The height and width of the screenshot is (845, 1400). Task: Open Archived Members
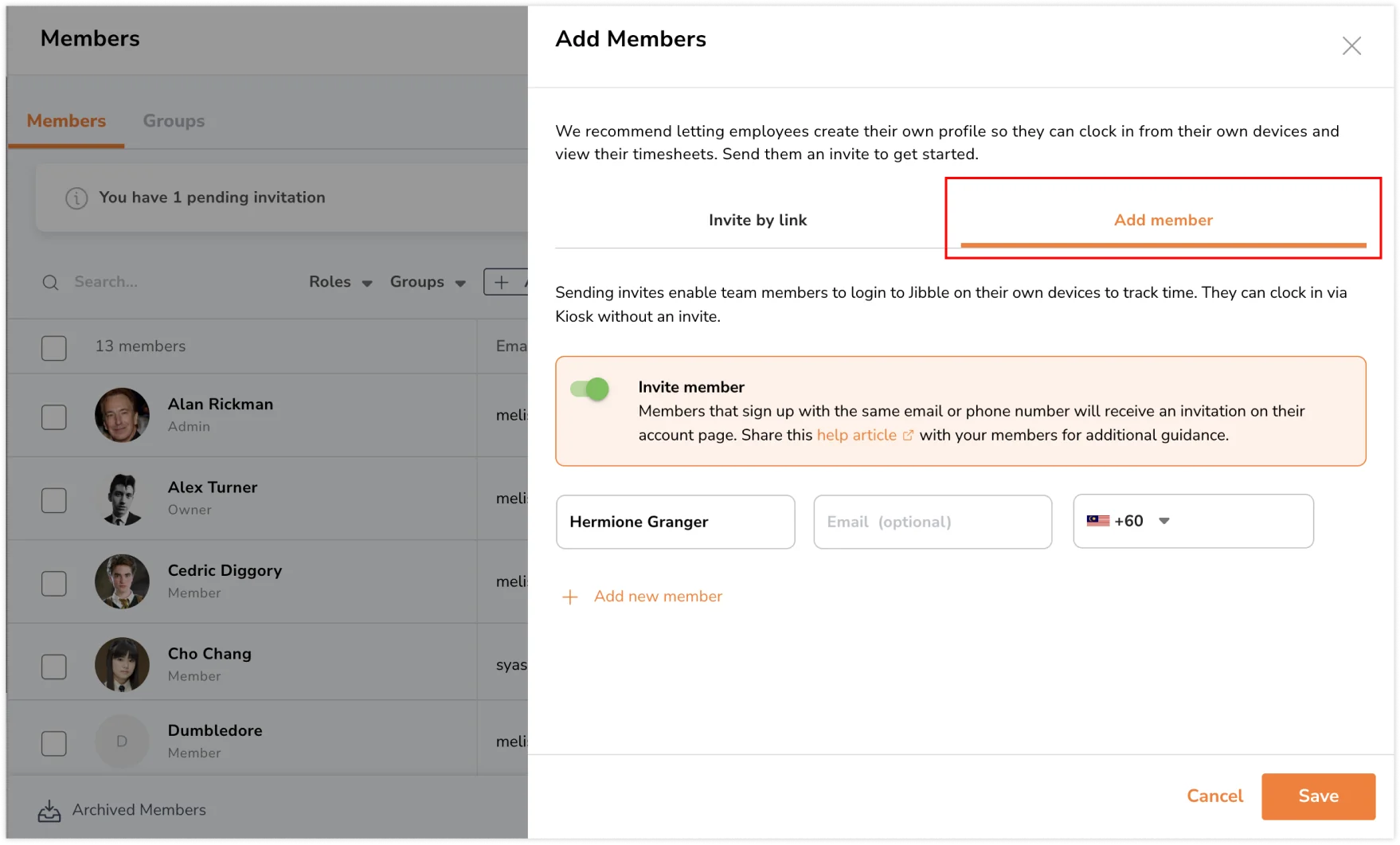(x=139, y=810)
